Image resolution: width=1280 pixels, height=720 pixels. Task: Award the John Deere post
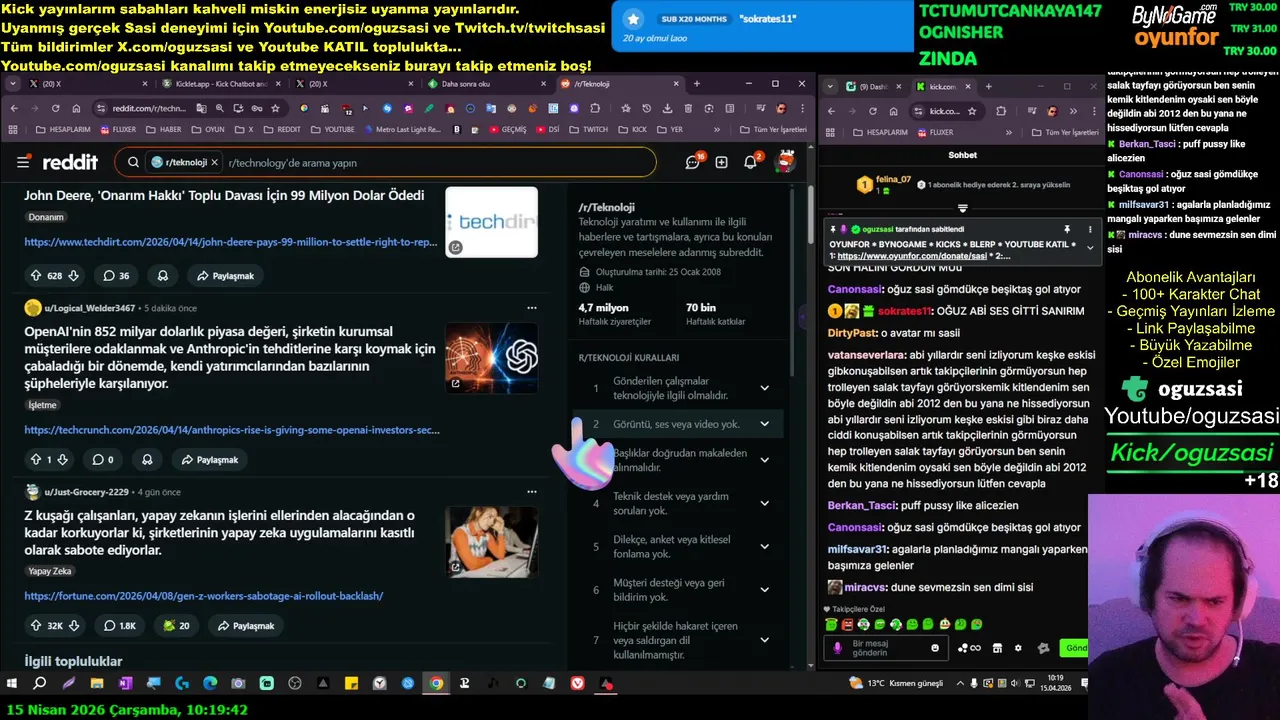click(162, 275)
